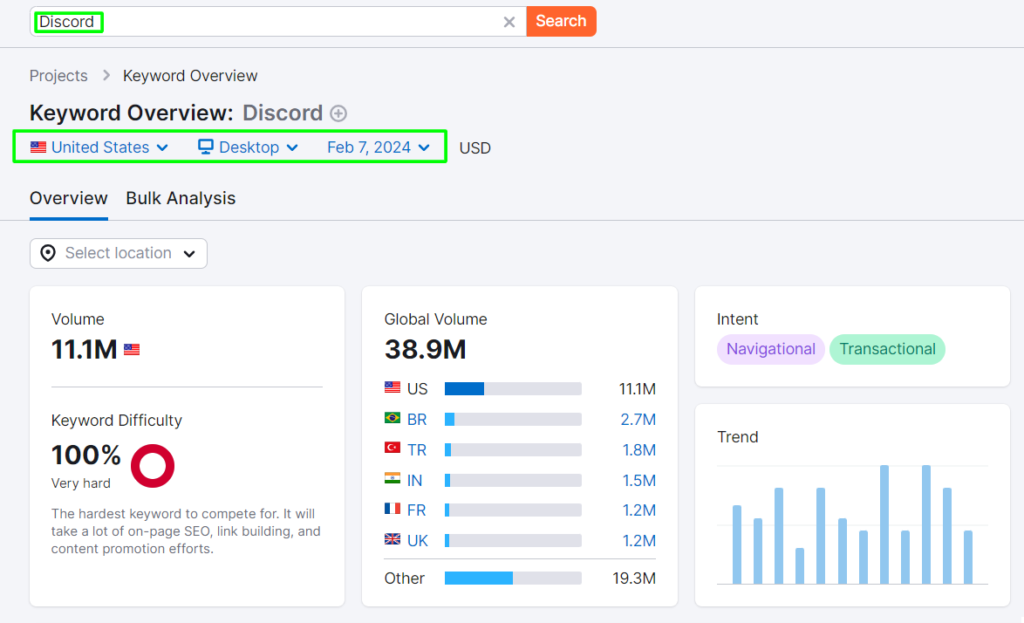Open the United States country dropdown

99,148
